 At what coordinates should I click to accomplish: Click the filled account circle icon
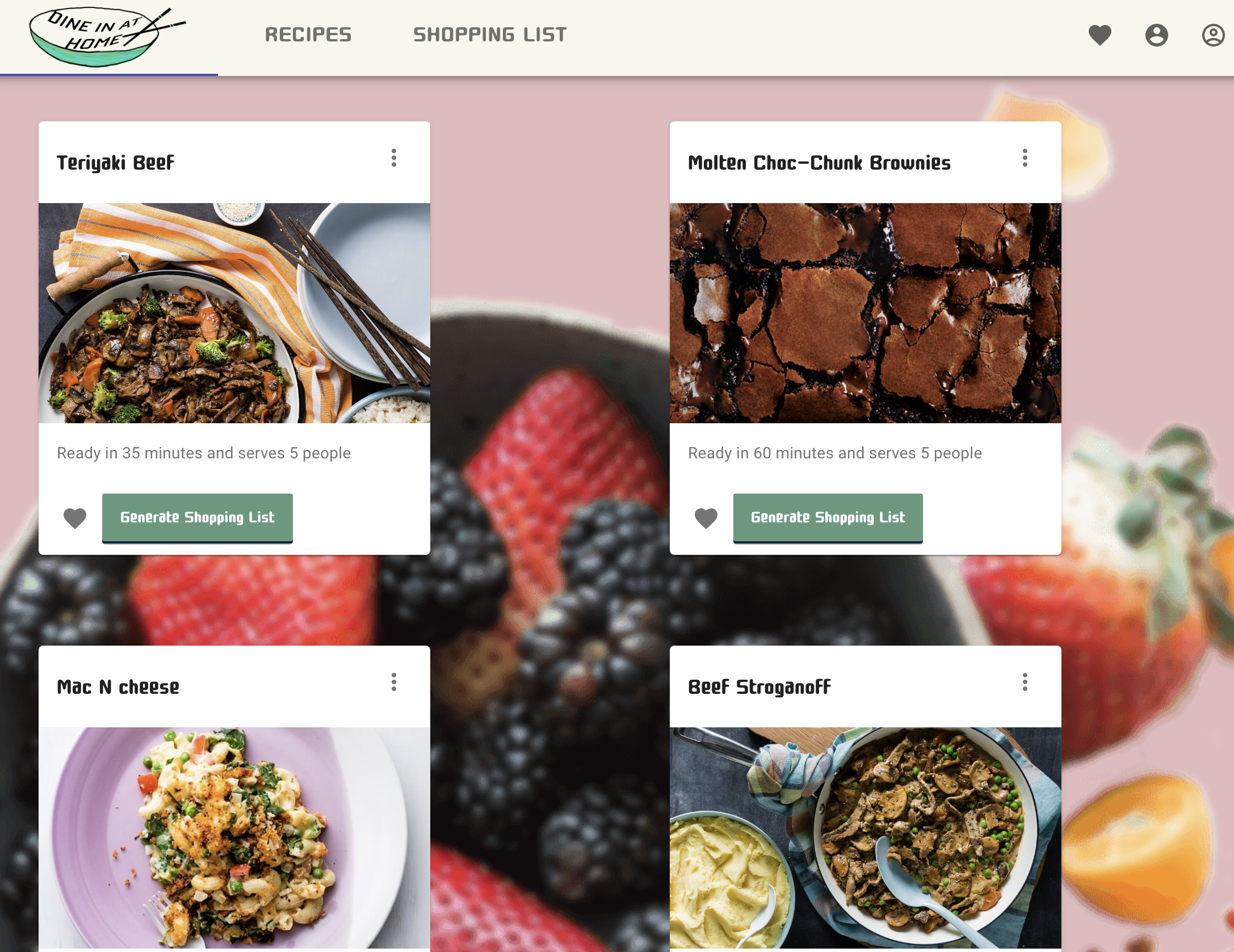[1156, 35]
